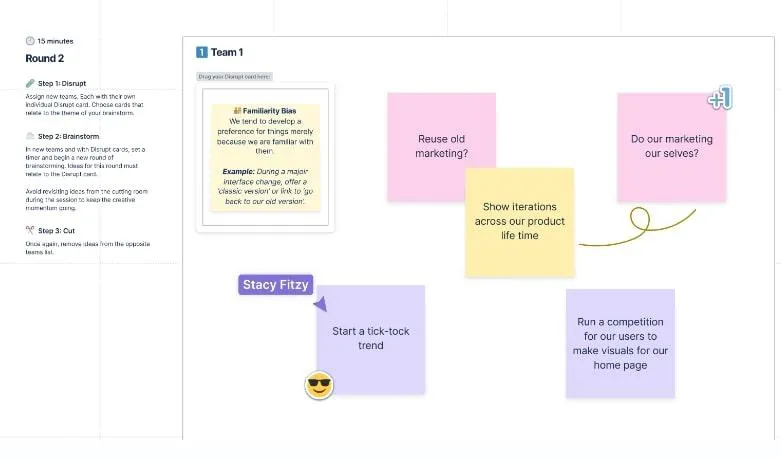Click the Step 2: Brainstorm heading text
This screenshot has height=460, width=781.
pos(68,136)
